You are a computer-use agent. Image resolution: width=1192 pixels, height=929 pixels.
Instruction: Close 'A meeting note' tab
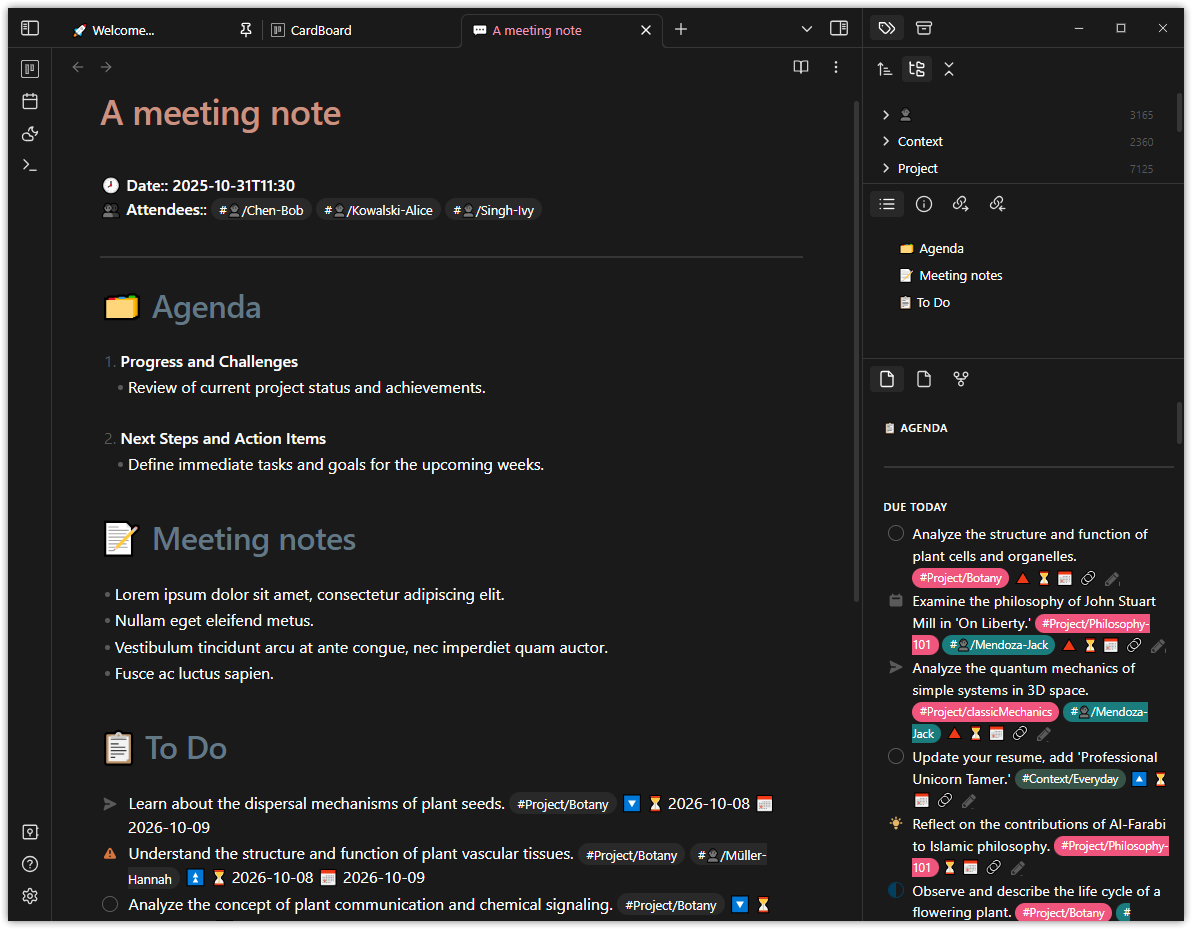coord(645,30)
